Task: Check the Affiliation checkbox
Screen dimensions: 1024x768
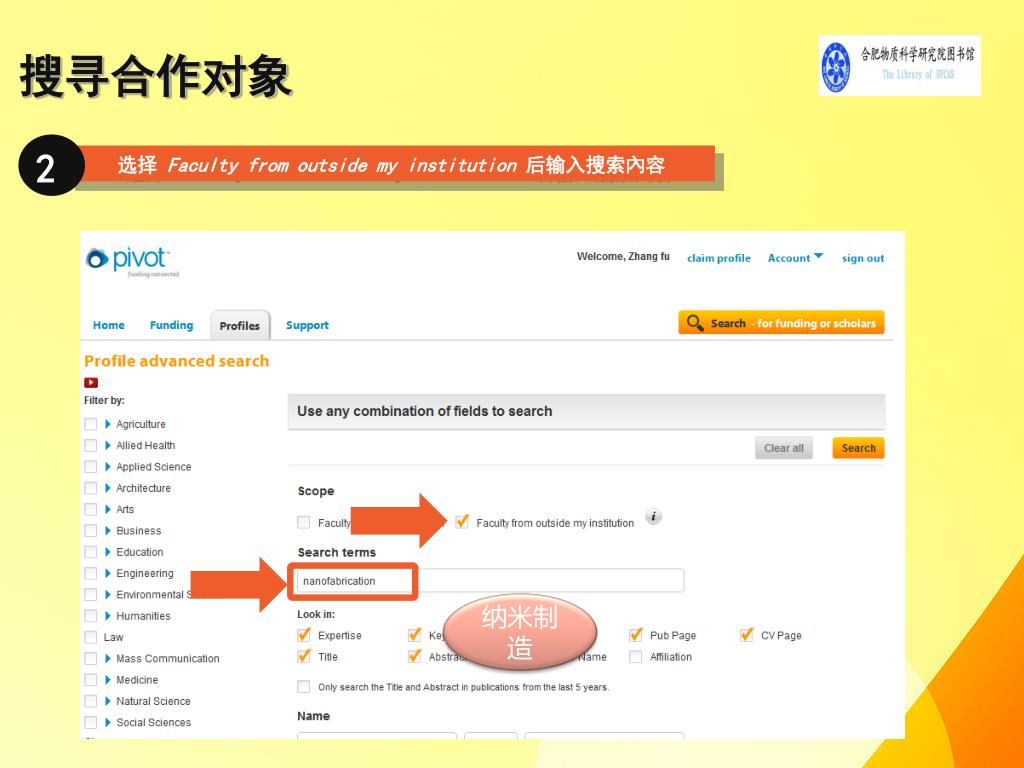Action: pyautogui.click(x=635, y=657)
